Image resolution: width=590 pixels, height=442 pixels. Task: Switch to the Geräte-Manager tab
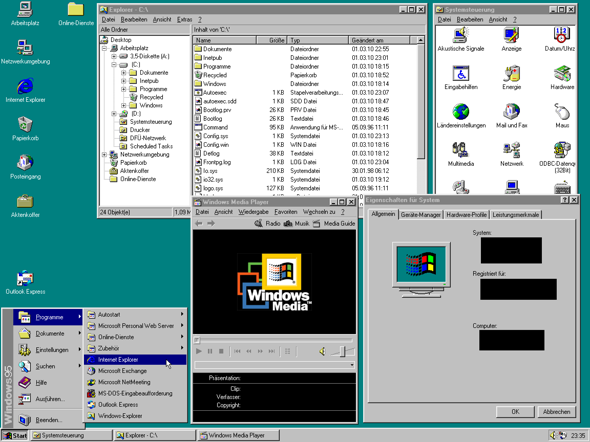[420, 215]
